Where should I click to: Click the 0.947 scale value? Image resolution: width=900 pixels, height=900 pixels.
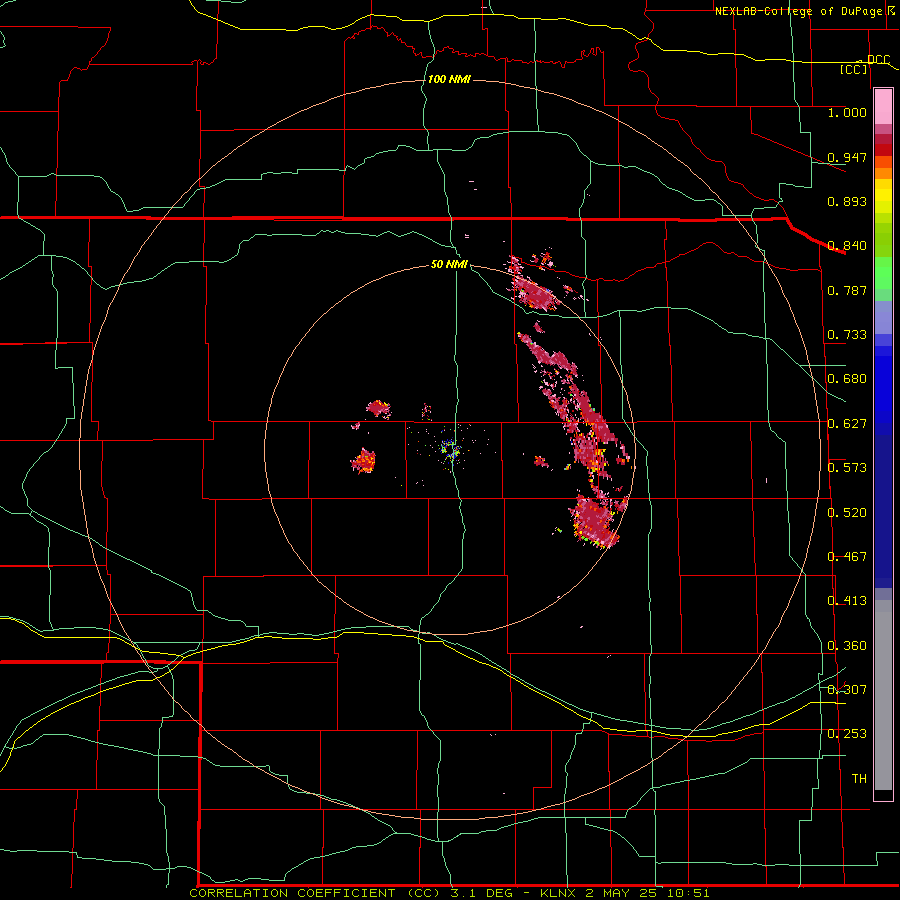[x=847, y=157]
